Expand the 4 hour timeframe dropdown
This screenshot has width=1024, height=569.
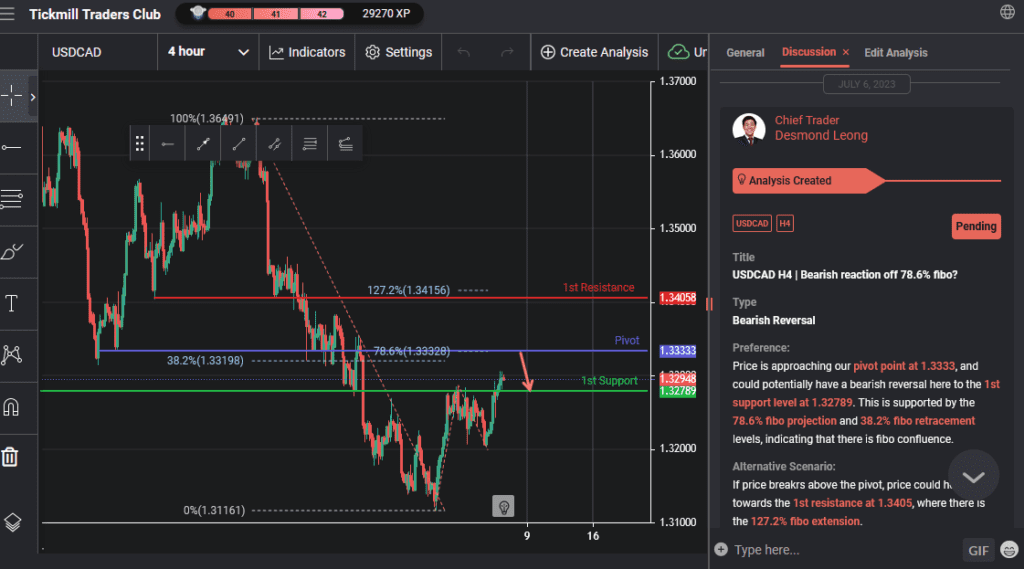pos(208,52)
